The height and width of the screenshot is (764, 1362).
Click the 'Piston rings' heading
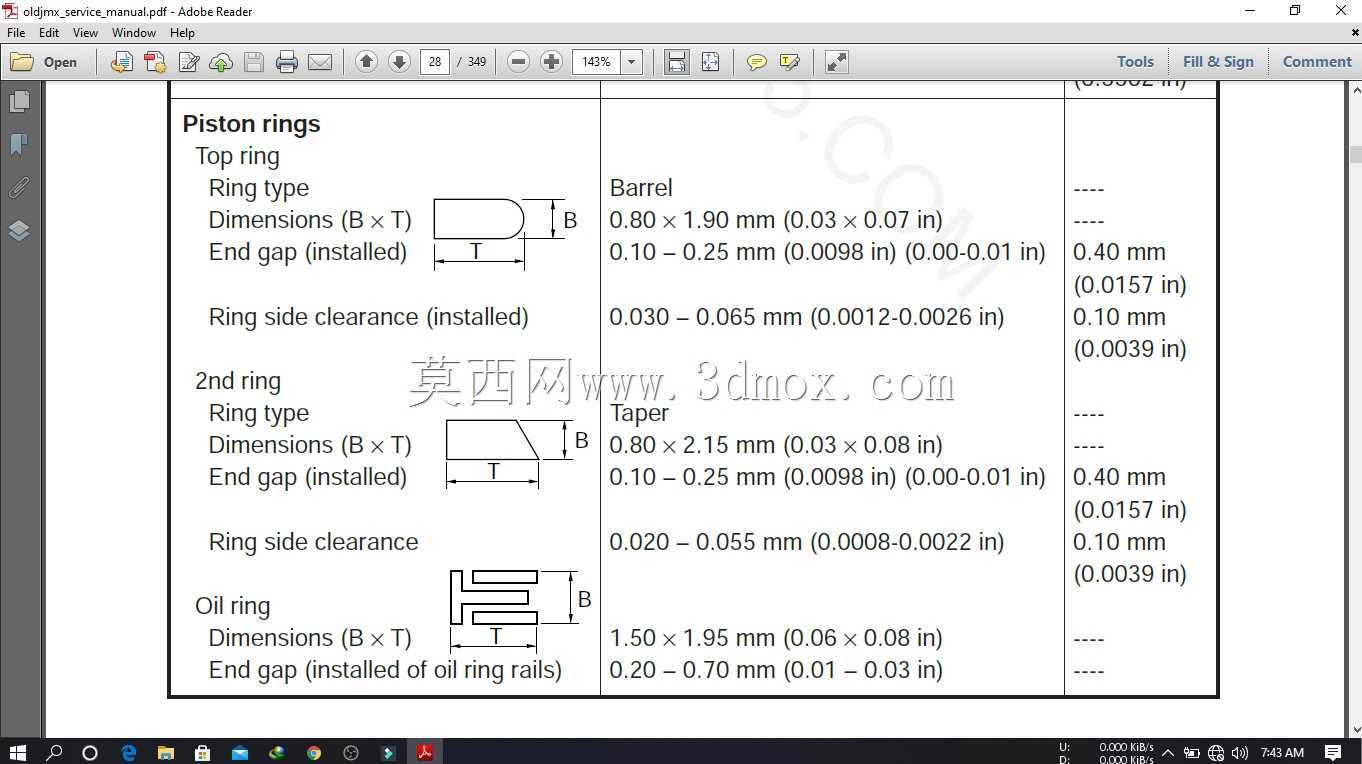coord(251,124)
